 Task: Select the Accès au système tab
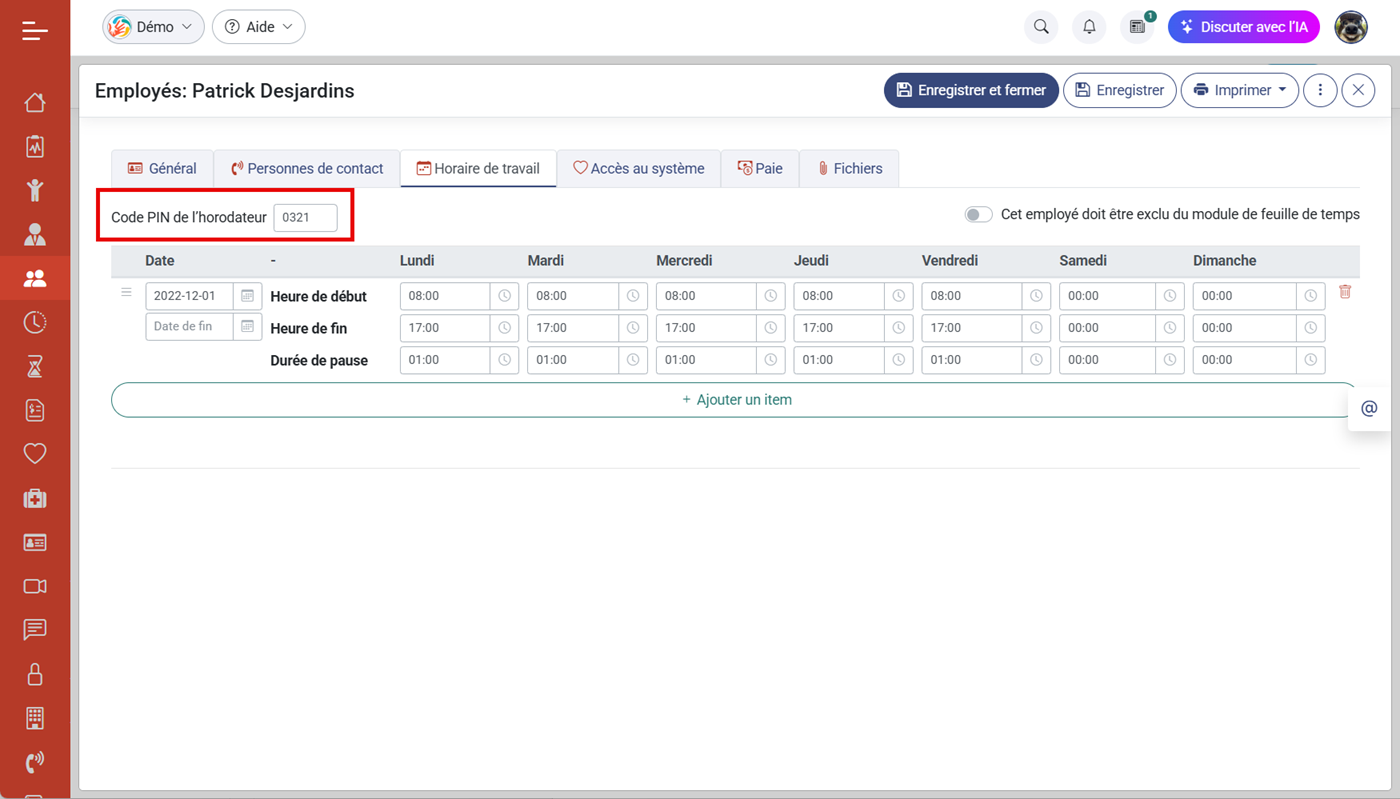[x=638, y=168]
